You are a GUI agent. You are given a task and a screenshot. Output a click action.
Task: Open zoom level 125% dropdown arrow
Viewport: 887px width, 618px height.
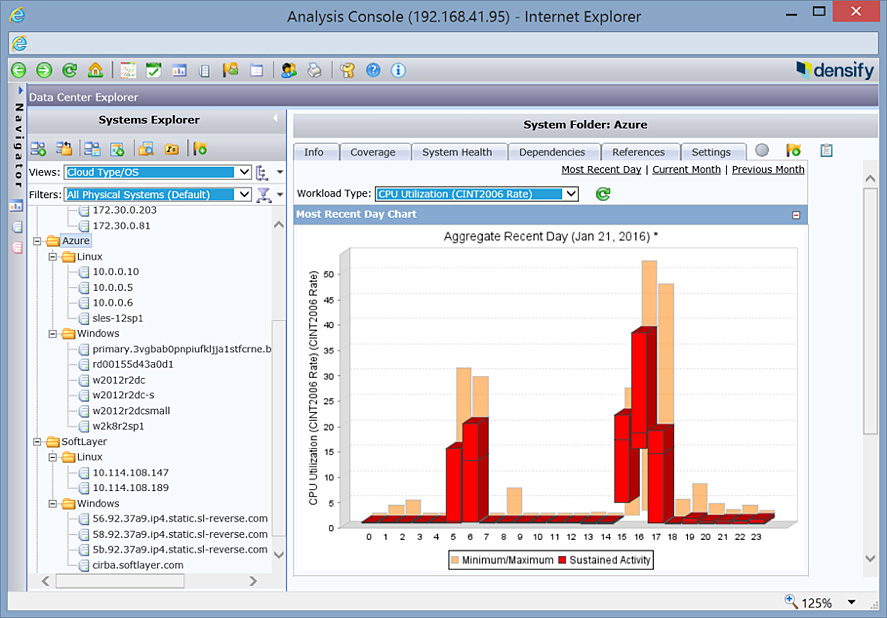tap(851, 603)
